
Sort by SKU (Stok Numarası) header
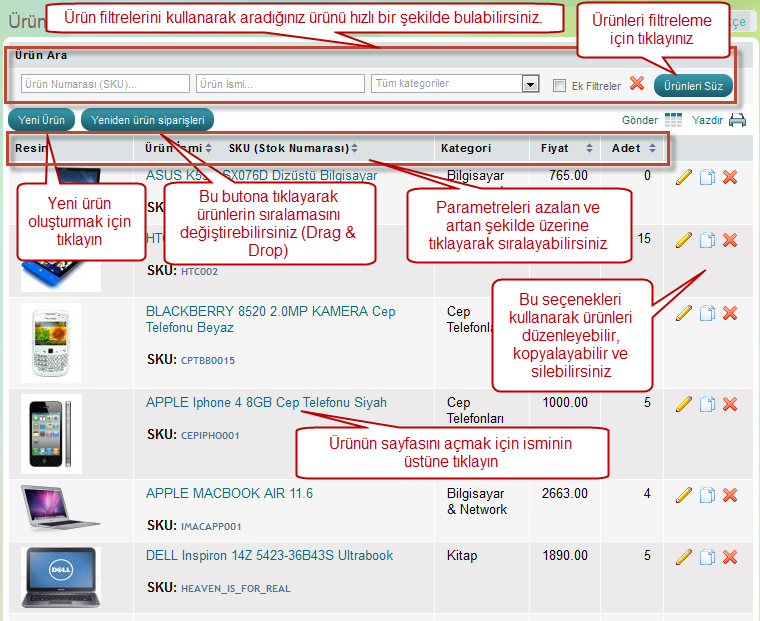pyautogui.click(x=288, y=148)
